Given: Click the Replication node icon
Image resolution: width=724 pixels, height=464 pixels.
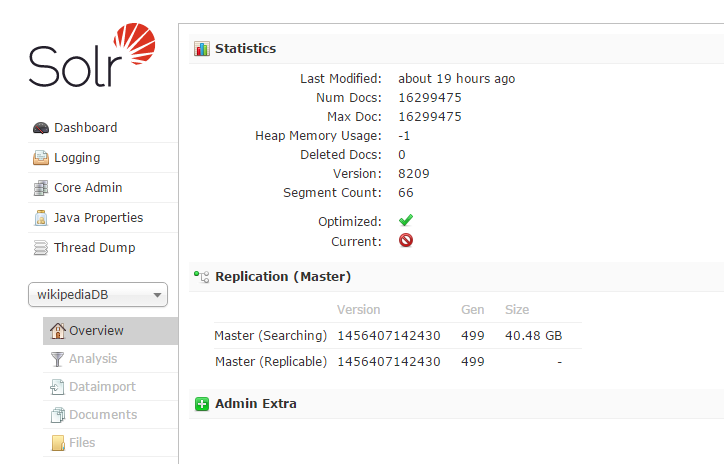Looking at the screenshot, I should [x=202, y=277].
